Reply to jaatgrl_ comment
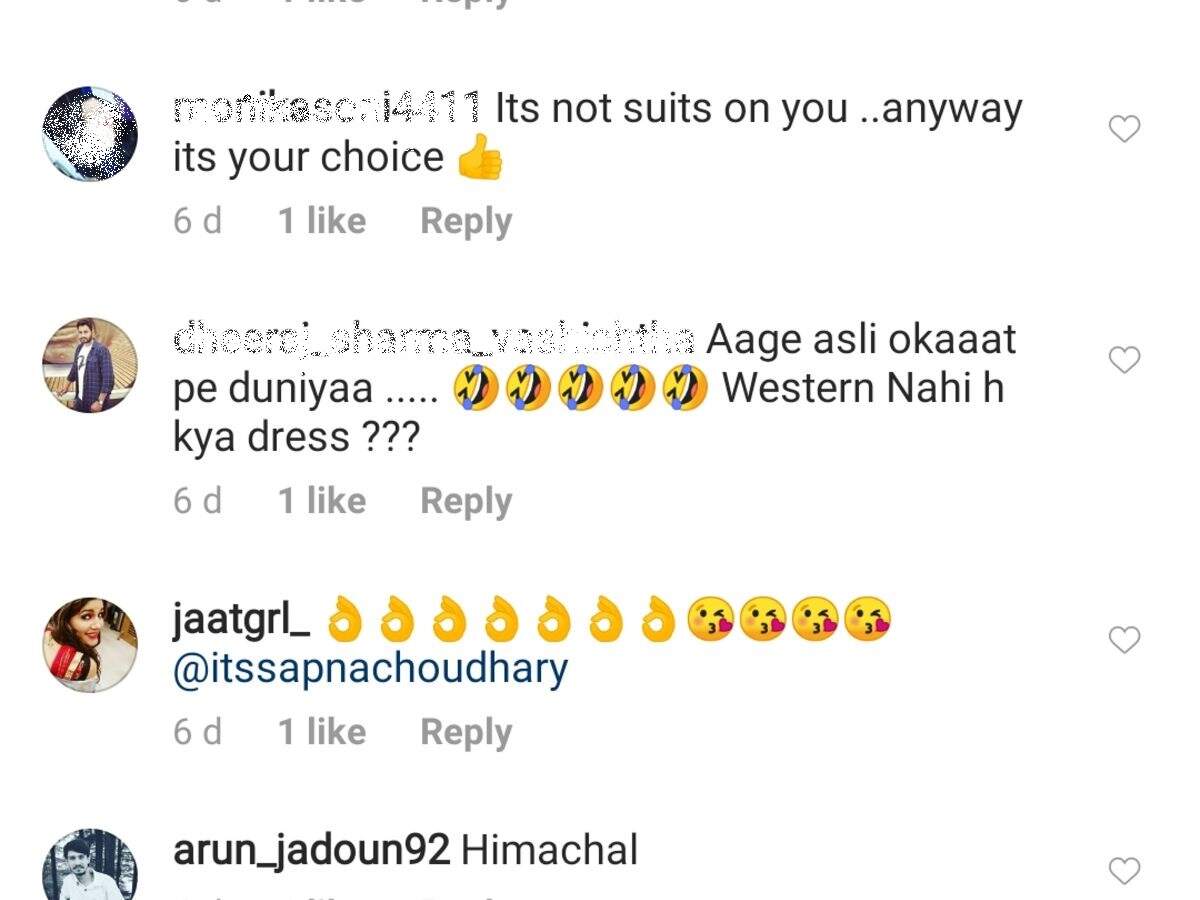The image size is (1200, 900). click(466, 732)
